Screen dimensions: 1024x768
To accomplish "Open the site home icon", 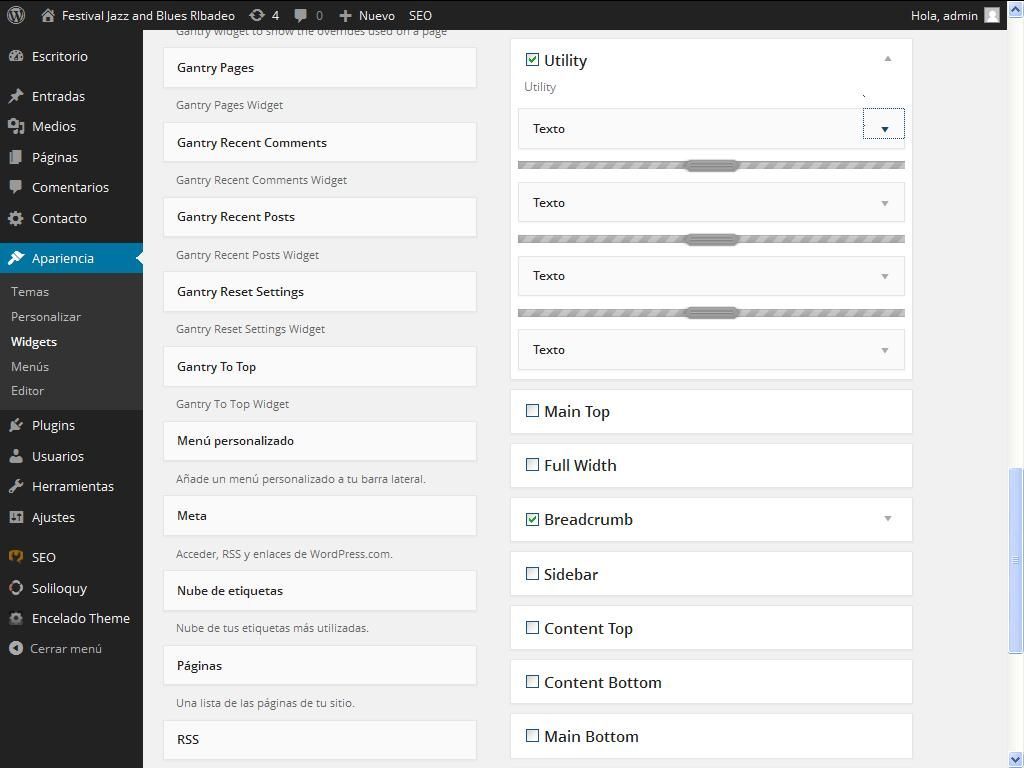I will [48, 16].
